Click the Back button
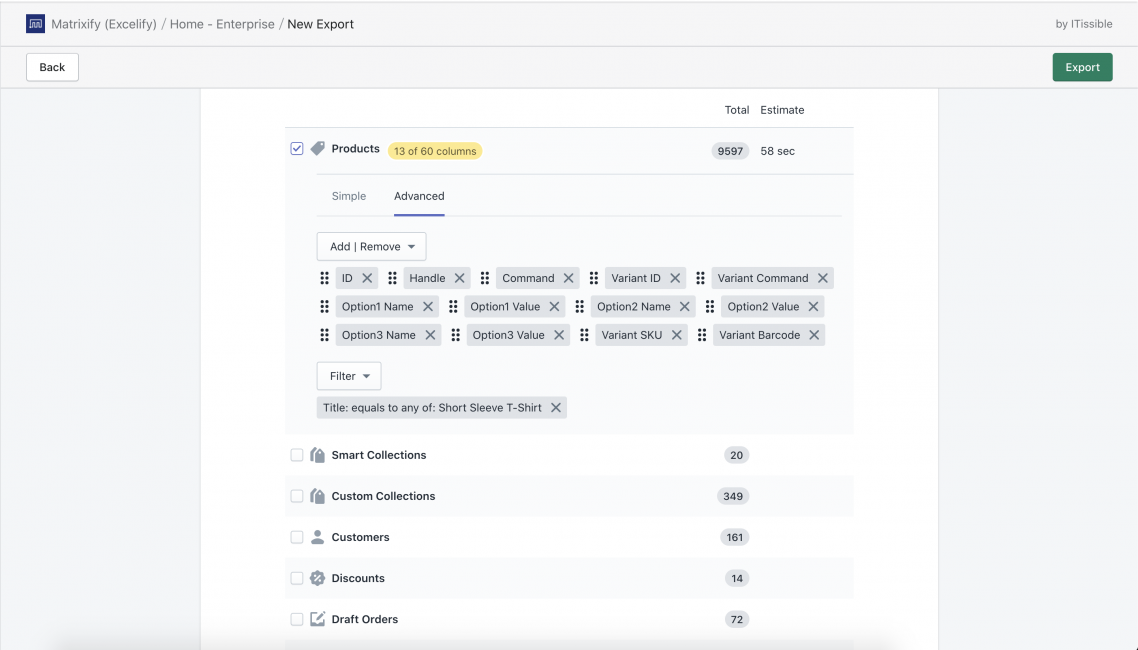The width and height of the screenshot is (1138, 650). 51,66
